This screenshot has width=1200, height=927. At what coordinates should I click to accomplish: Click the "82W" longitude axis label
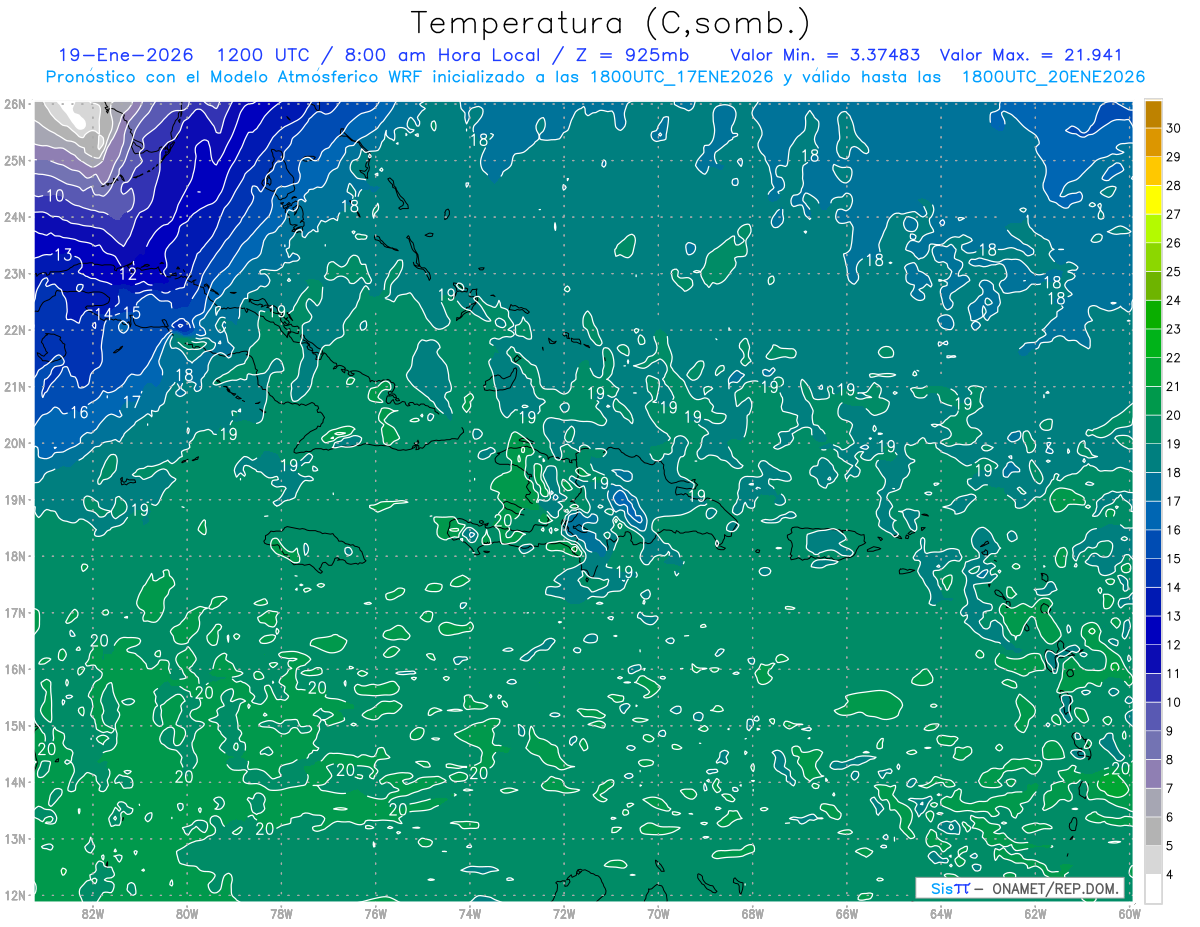point(92,913)
